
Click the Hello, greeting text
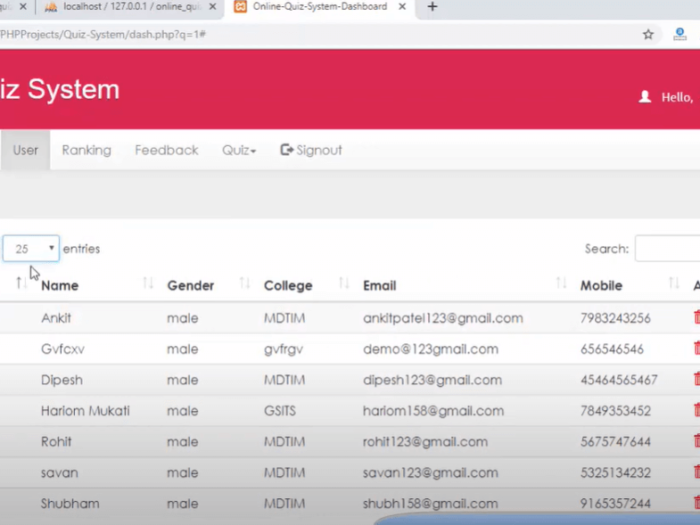pyautogui.click(x=677, y=97)
